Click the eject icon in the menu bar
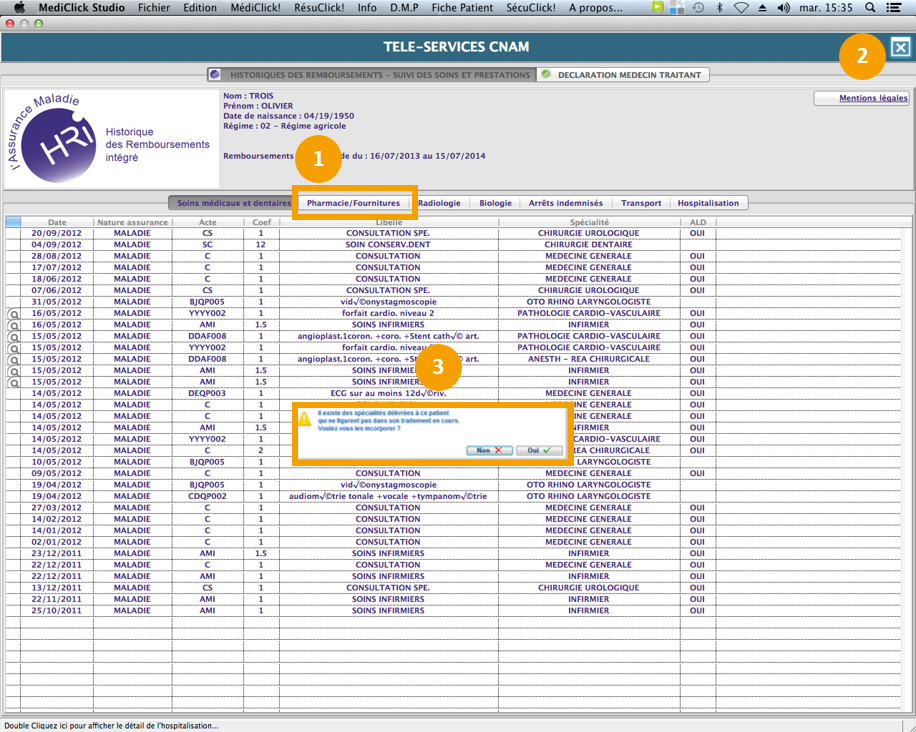This screenshot has height=732, width=916. (762, 8)
